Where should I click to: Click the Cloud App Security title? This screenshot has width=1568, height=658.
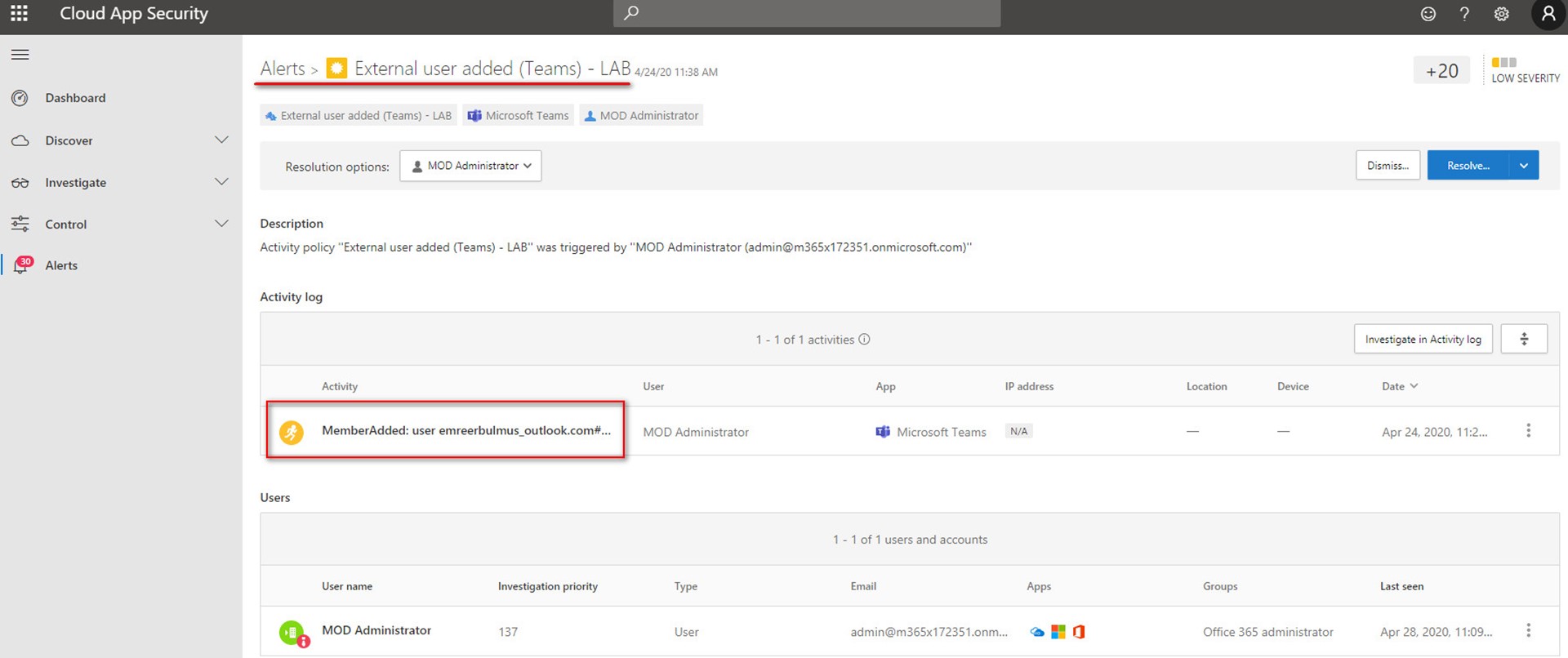coord(134,13)
